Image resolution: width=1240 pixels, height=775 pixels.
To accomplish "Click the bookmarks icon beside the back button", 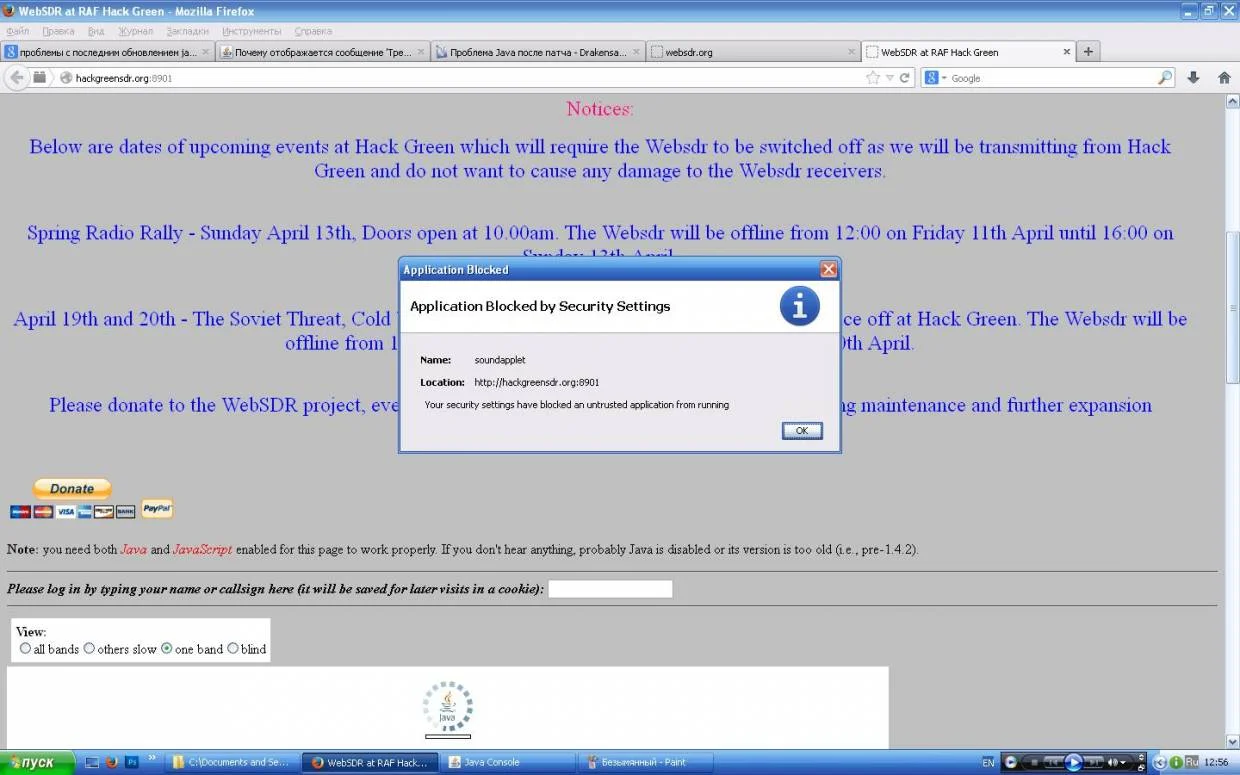I will (x=39, y=77).
